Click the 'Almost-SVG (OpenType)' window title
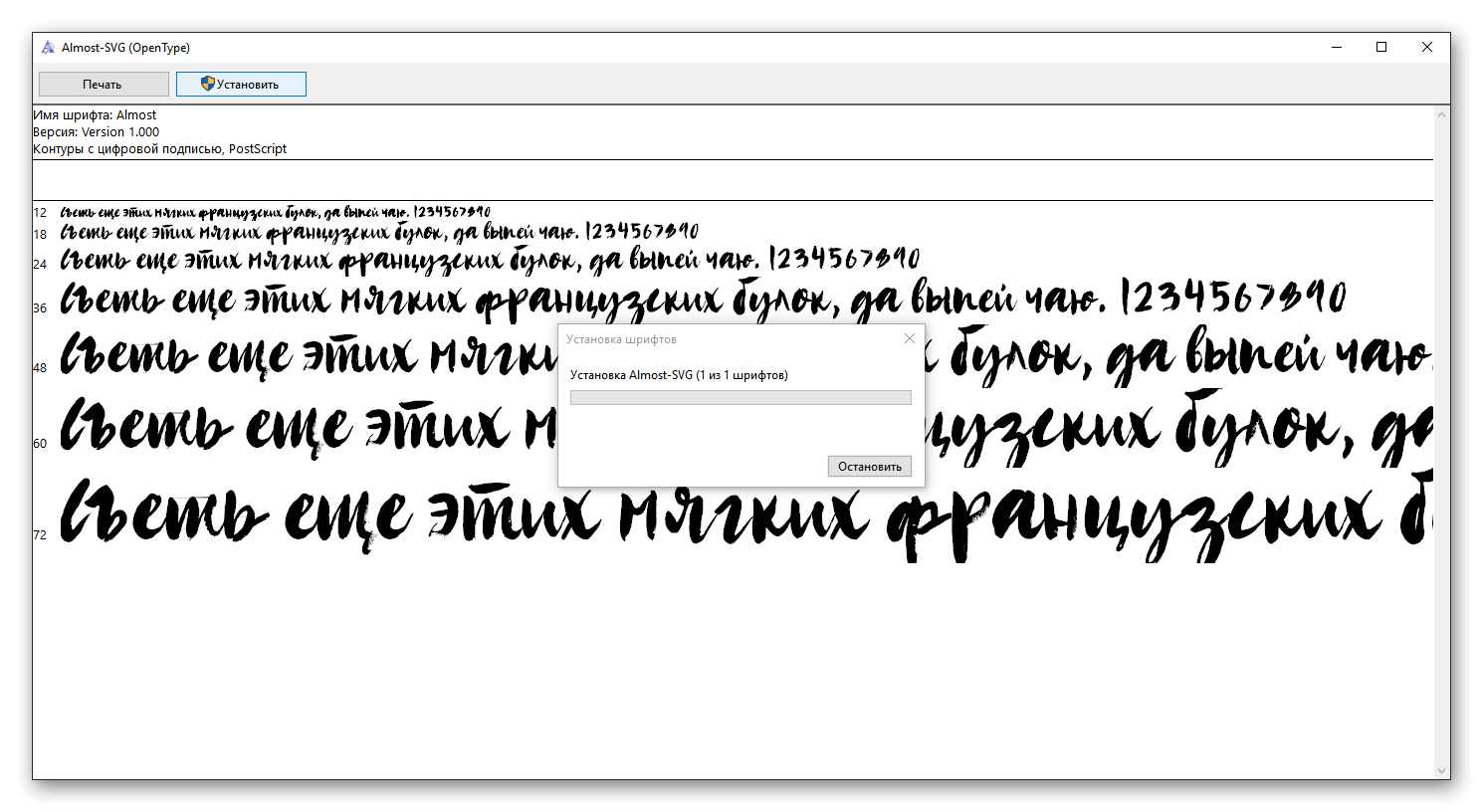Viewport: 1483px width, 812px height. click(125, 48)
